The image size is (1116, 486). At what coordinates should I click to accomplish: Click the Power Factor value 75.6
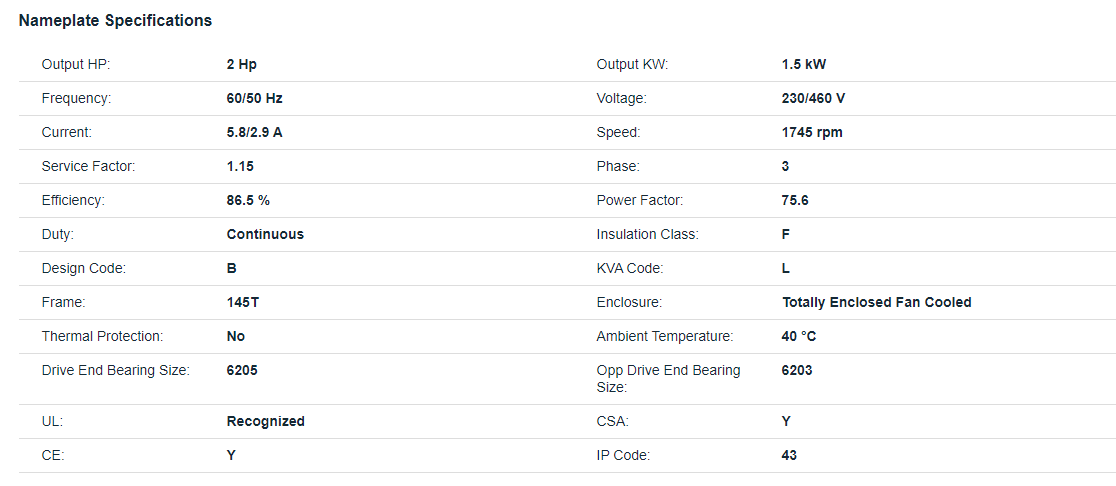(x=795, y=201)
